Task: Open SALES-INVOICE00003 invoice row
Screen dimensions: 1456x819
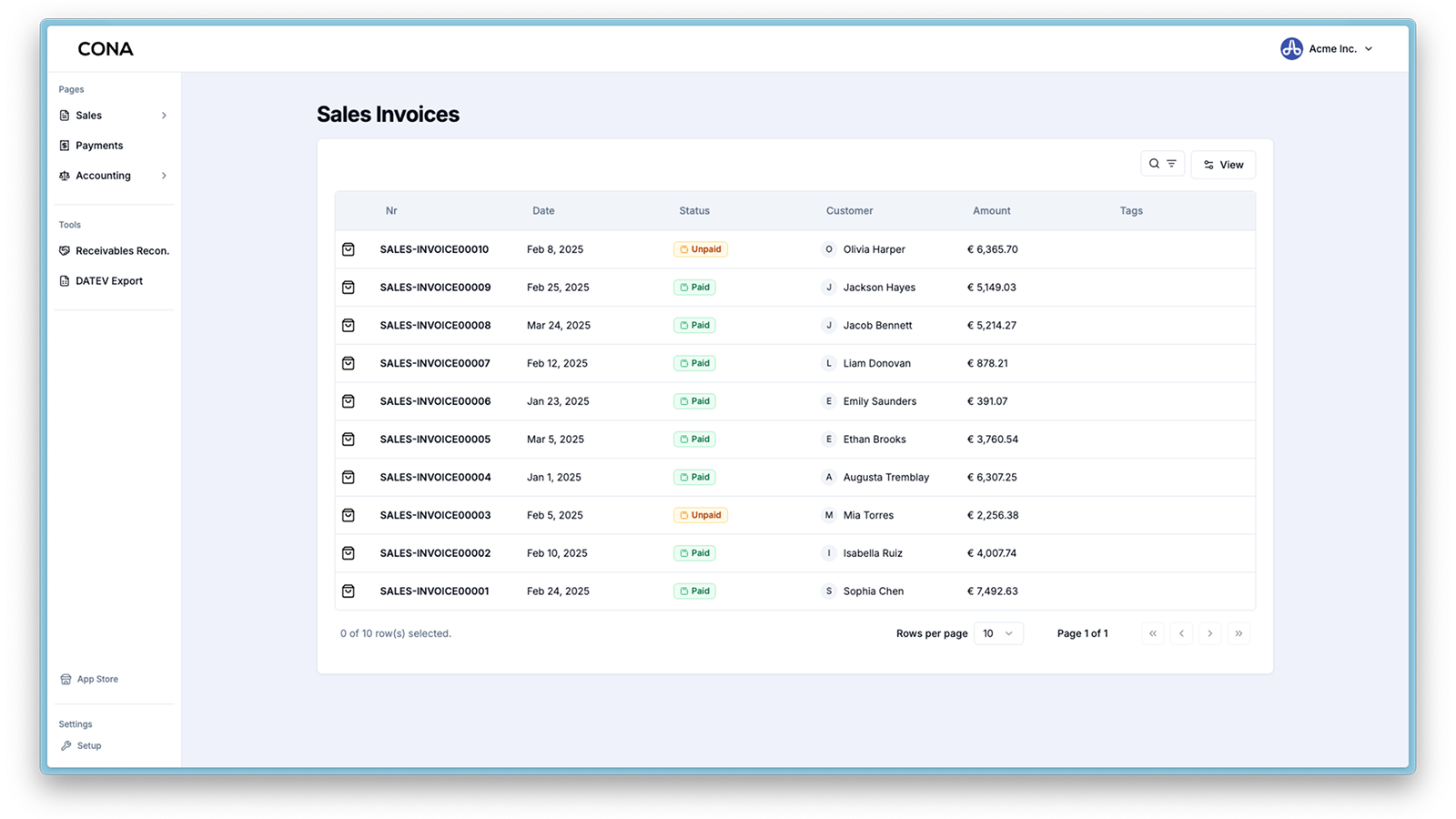Action: point(795,515)
